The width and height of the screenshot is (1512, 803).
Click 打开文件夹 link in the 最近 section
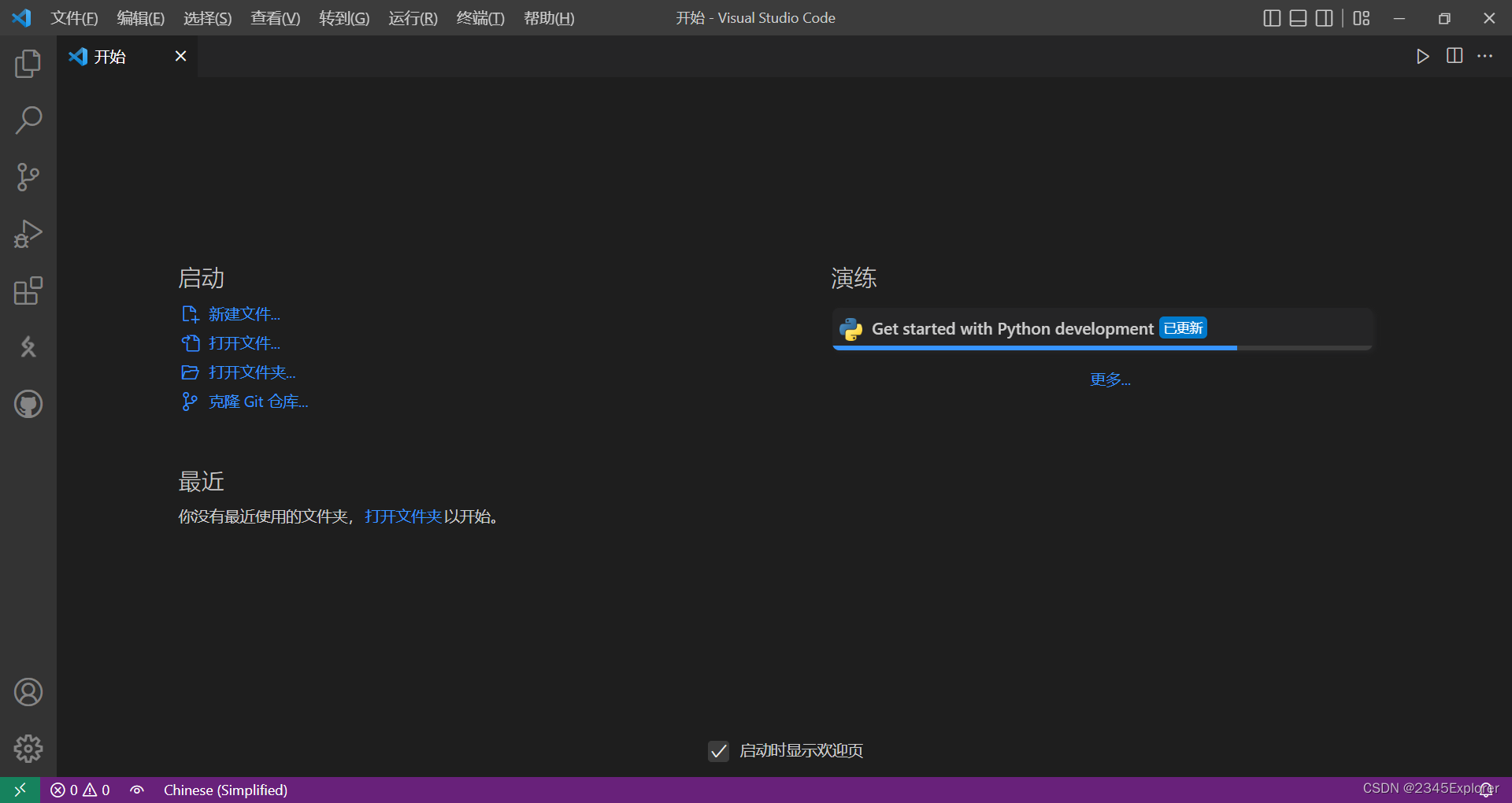tap(403, 516)
